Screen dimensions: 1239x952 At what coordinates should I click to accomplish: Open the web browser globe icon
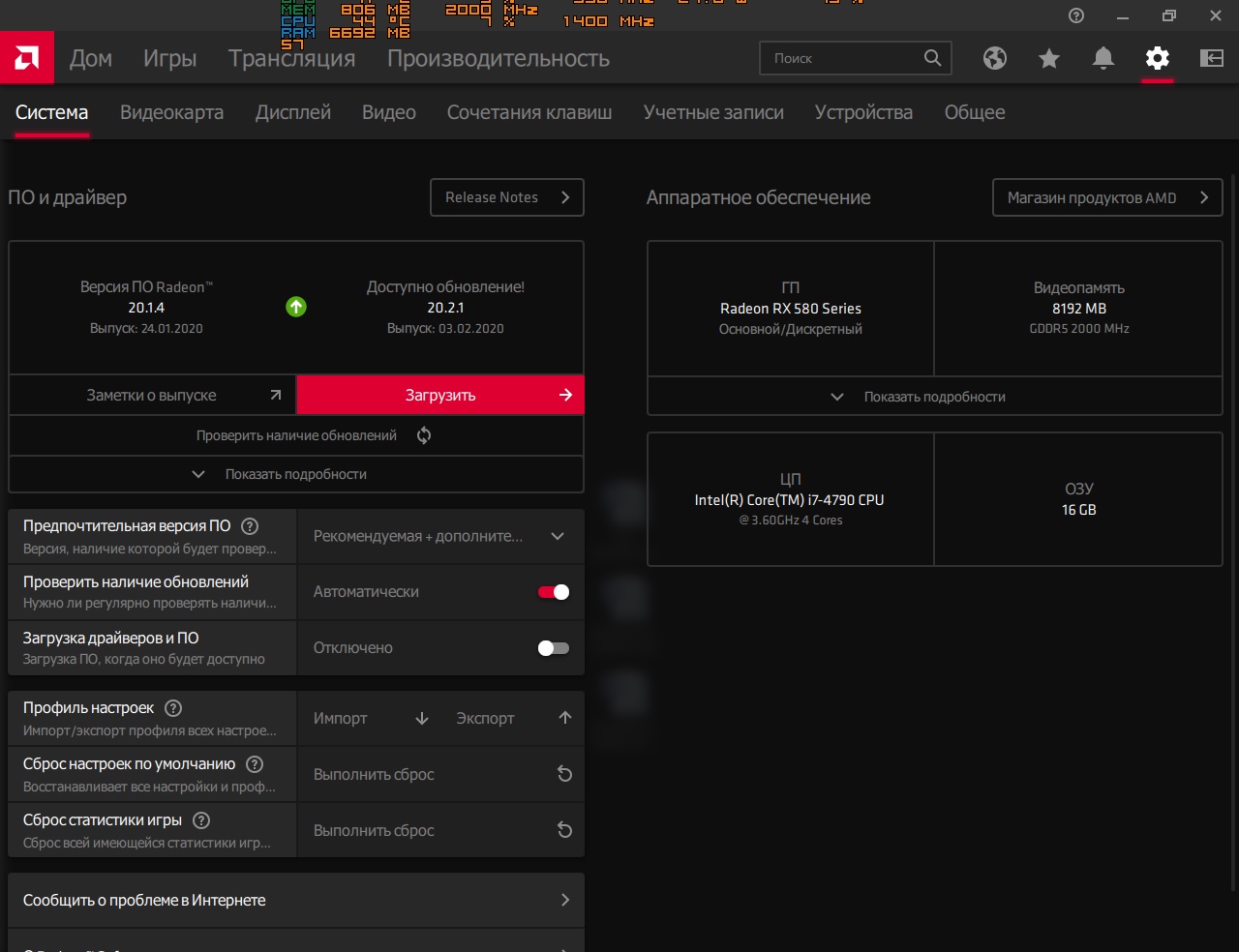coord(995,58)
